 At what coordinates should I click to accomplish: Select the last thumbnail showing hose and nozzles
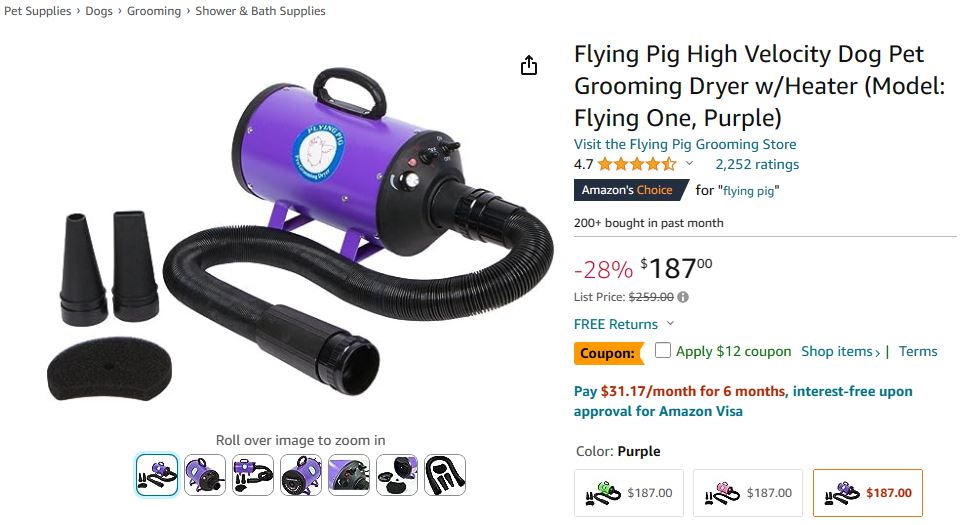click(445, 475)
